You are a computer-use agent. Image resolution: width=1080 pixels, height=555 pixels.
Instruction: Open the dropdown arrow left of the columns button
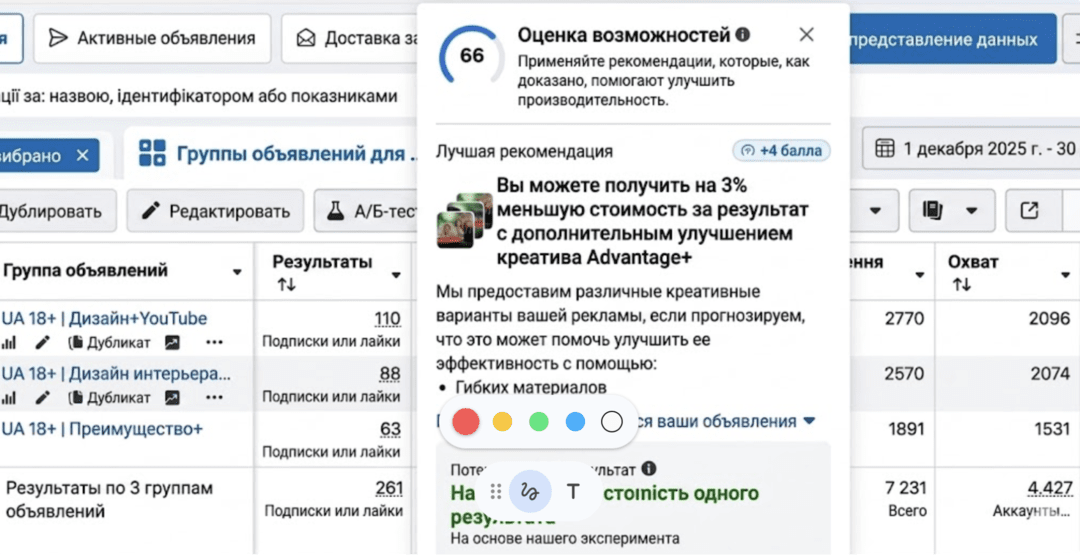pos(875,210)
